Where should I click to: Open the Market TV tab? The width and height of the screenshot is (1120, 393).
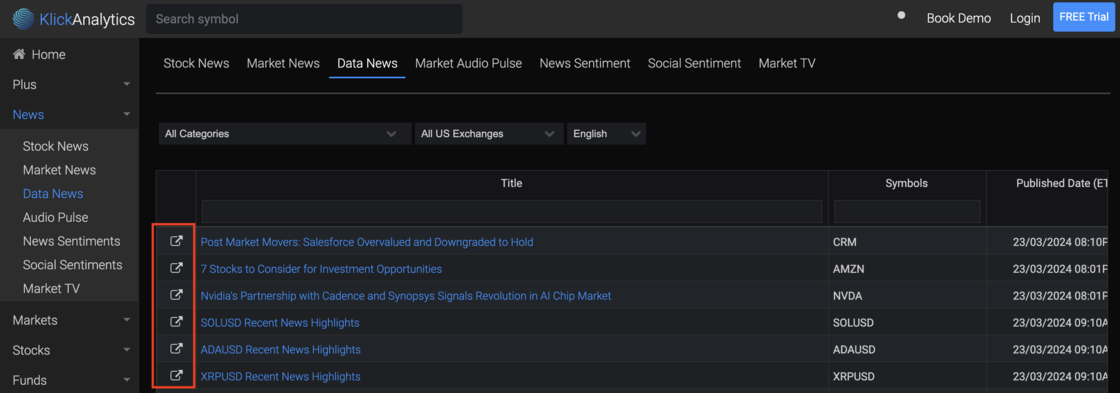tap(787, 64)
